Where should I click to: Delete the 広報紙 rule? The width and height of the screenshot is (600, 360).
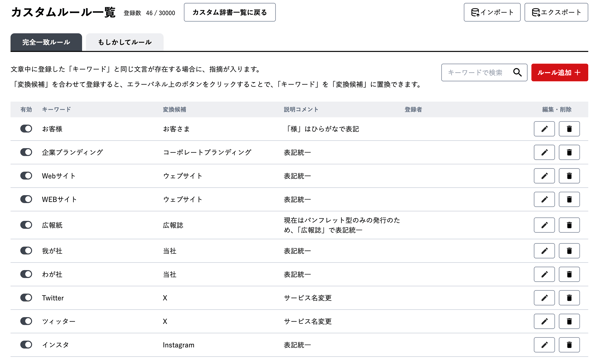tap(569, 225)
